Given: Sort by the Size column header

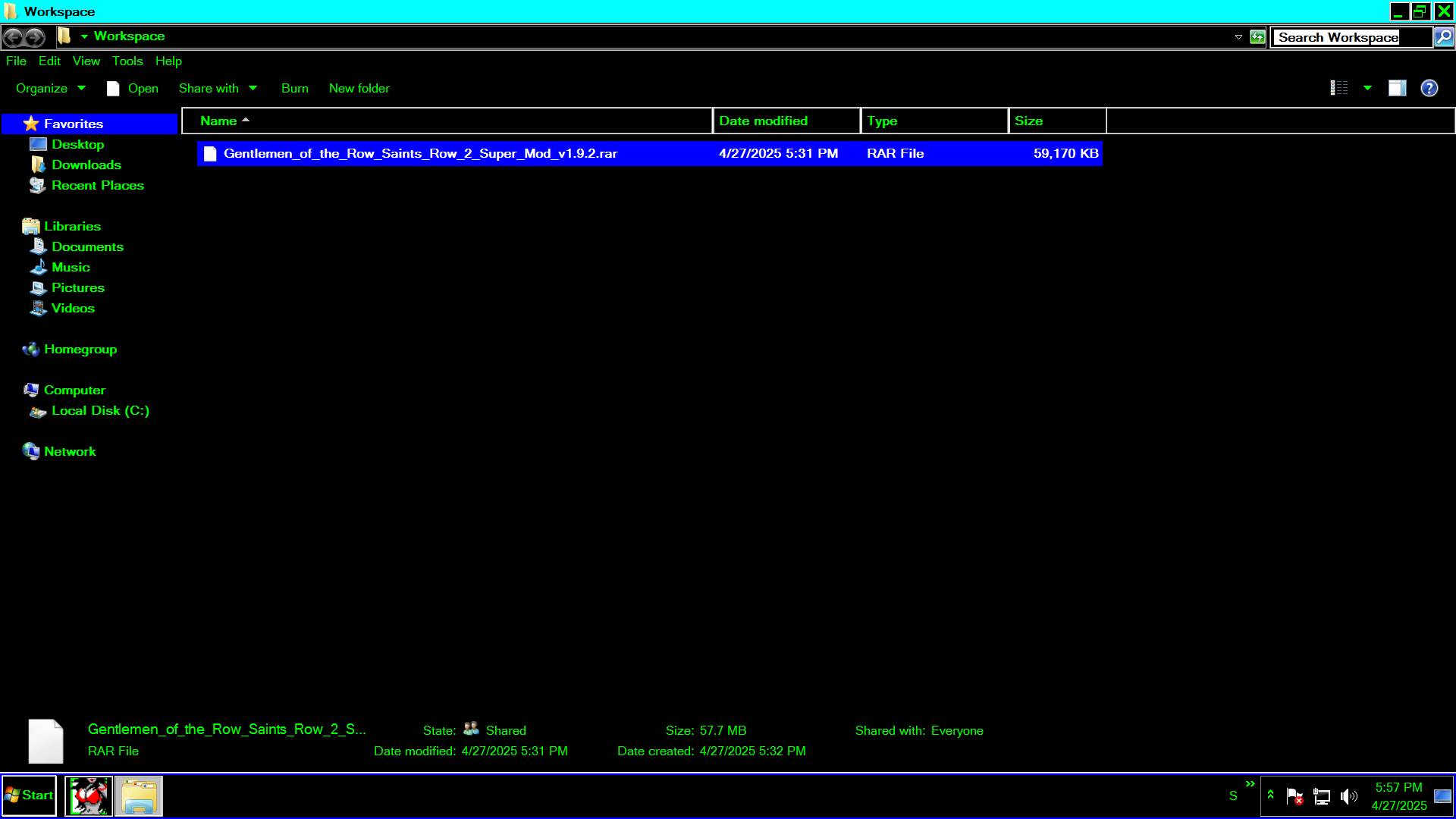Looking at the screenshot, I should point(1057,121).
